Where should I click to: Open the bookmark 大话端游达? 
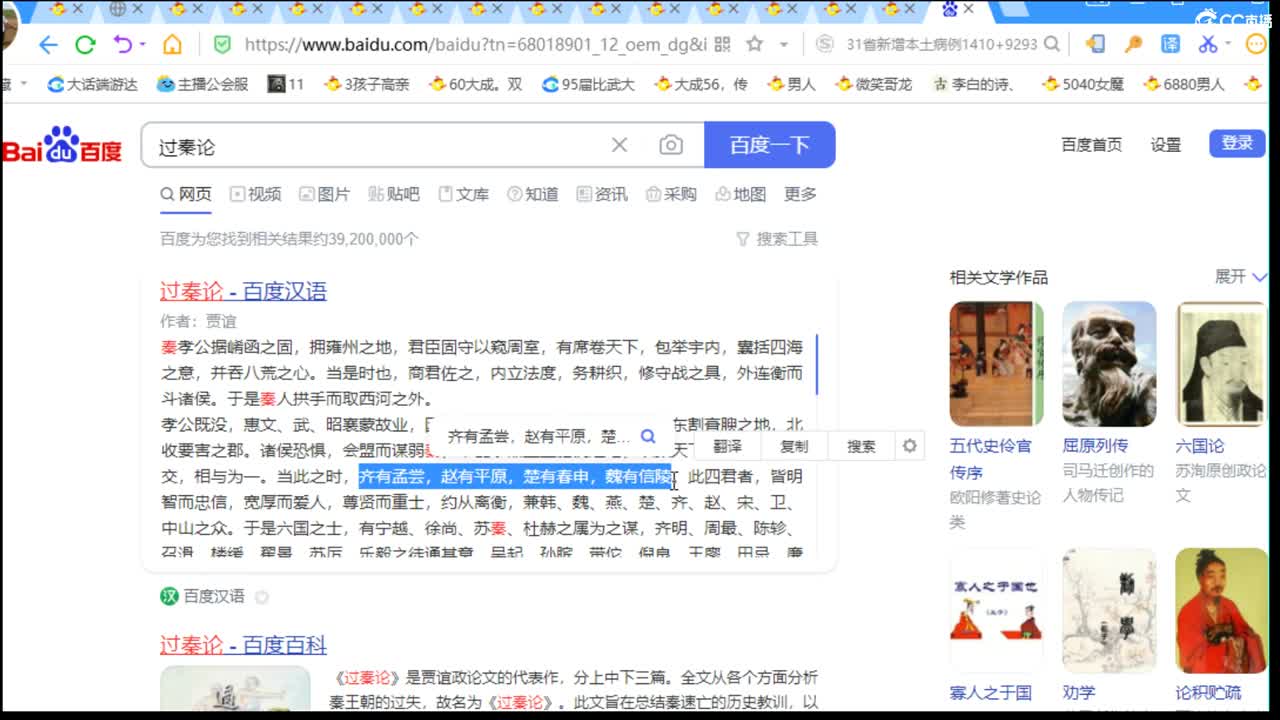click(92, 84)
